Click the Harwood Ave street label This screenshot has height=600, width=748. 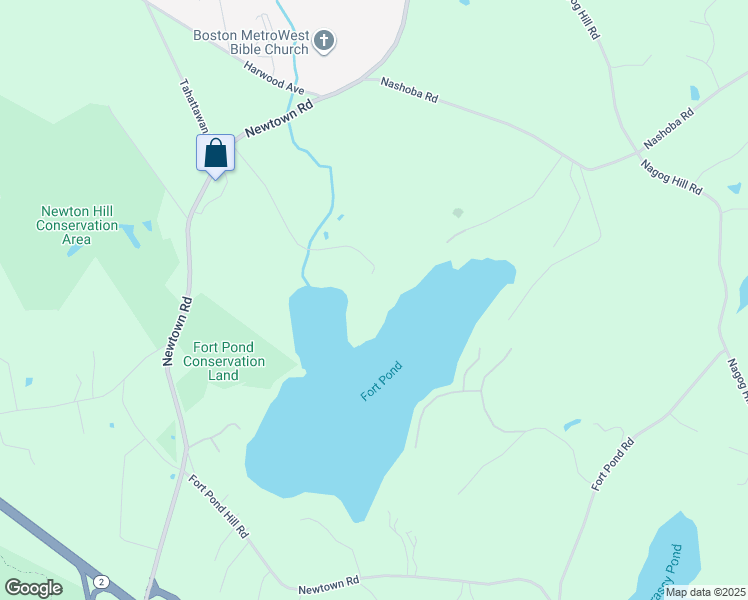[x=274, y=77]
